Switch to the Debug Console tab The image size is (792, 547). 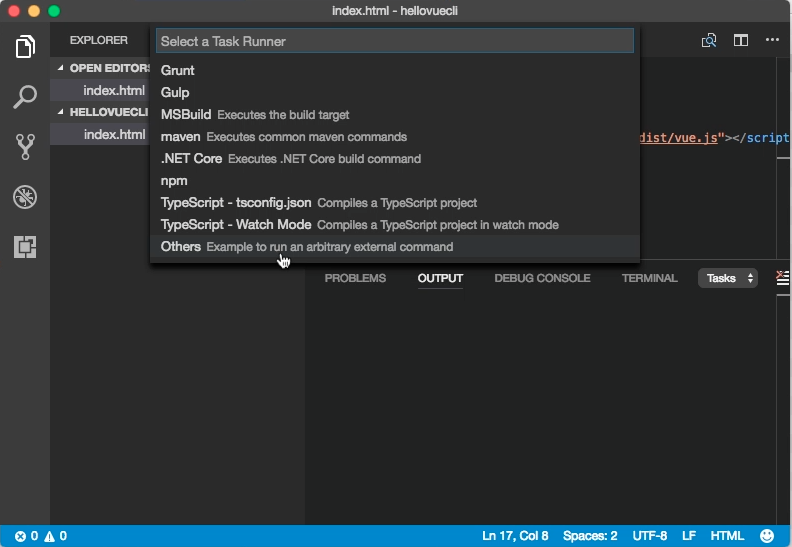tap(542, 278)
